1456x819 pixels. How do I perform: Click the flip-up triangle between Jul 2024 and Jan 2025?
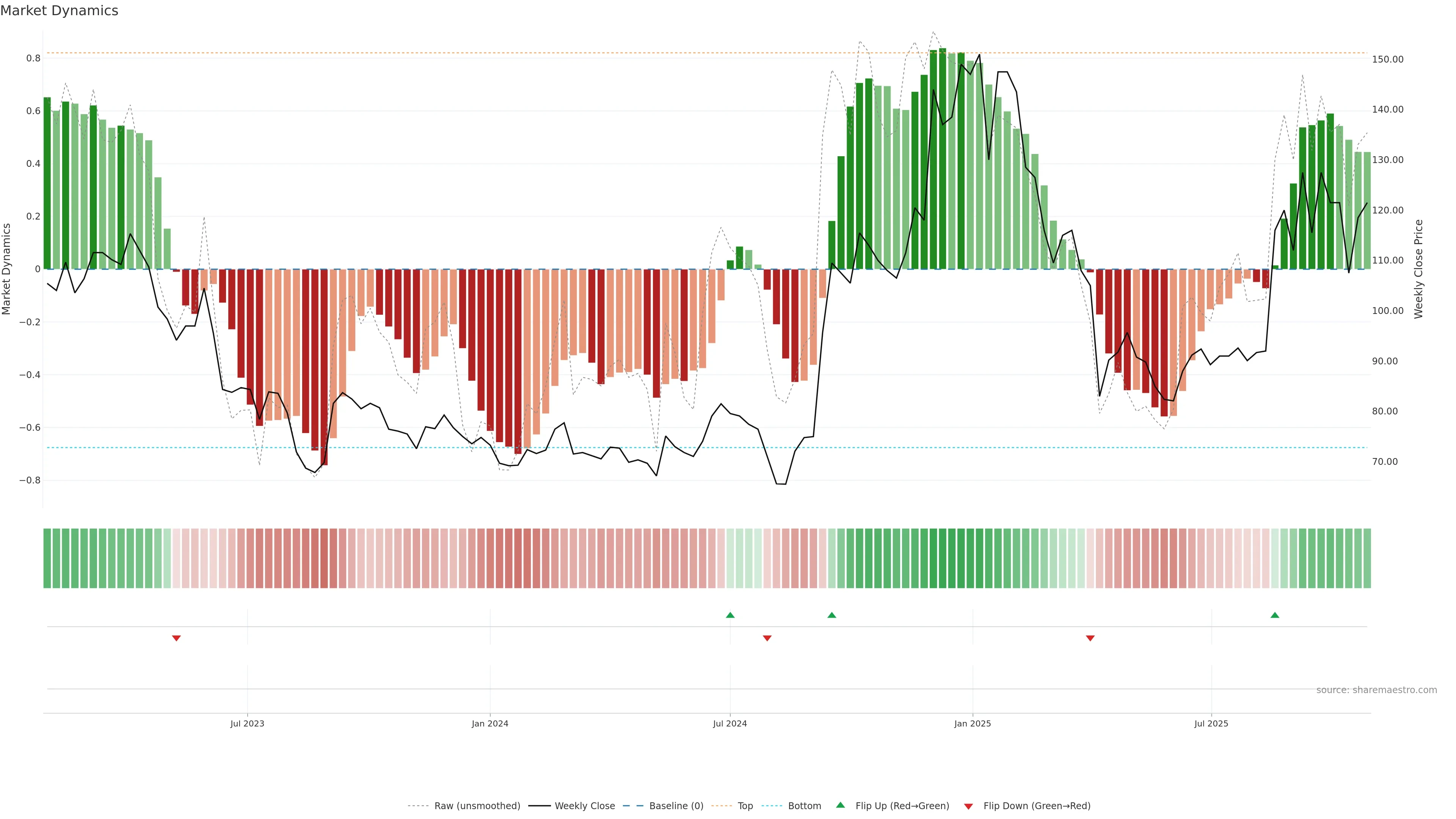[x=832, y=615]
